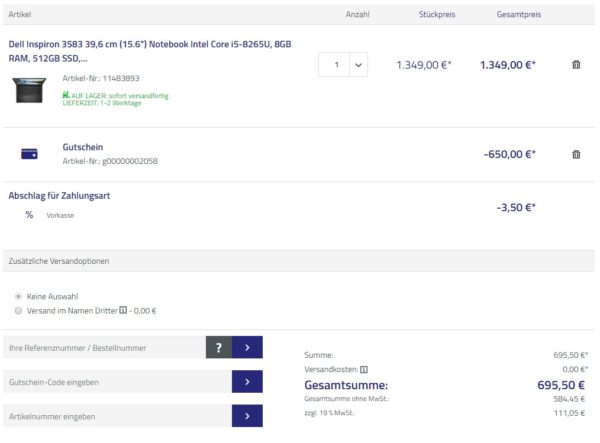This screenshot has width=600, height=443.
Task: Open info icon next to Versand im Namen Dritter
Action: (x=122, y=311)
